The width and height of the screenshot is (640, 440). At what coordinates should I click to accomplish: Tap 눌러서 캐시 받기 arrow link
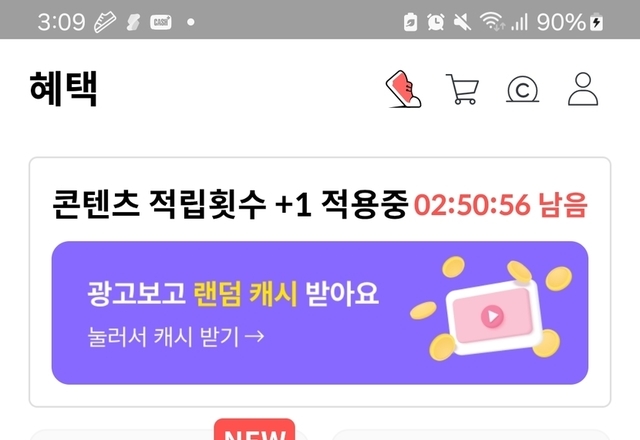[176, 337]
